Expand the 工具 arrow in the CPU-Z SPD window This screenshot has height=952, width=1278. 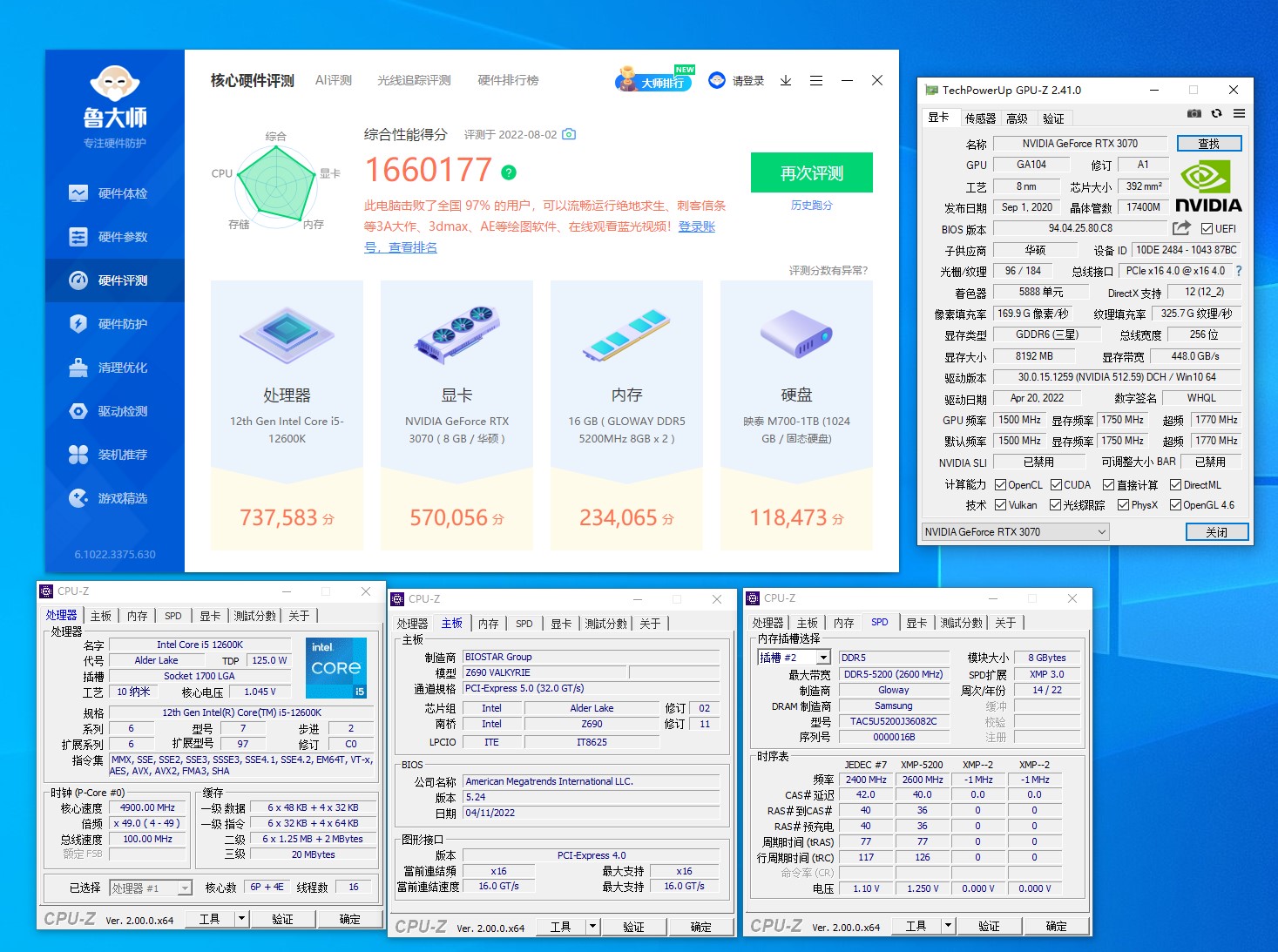tap(949, 926)
